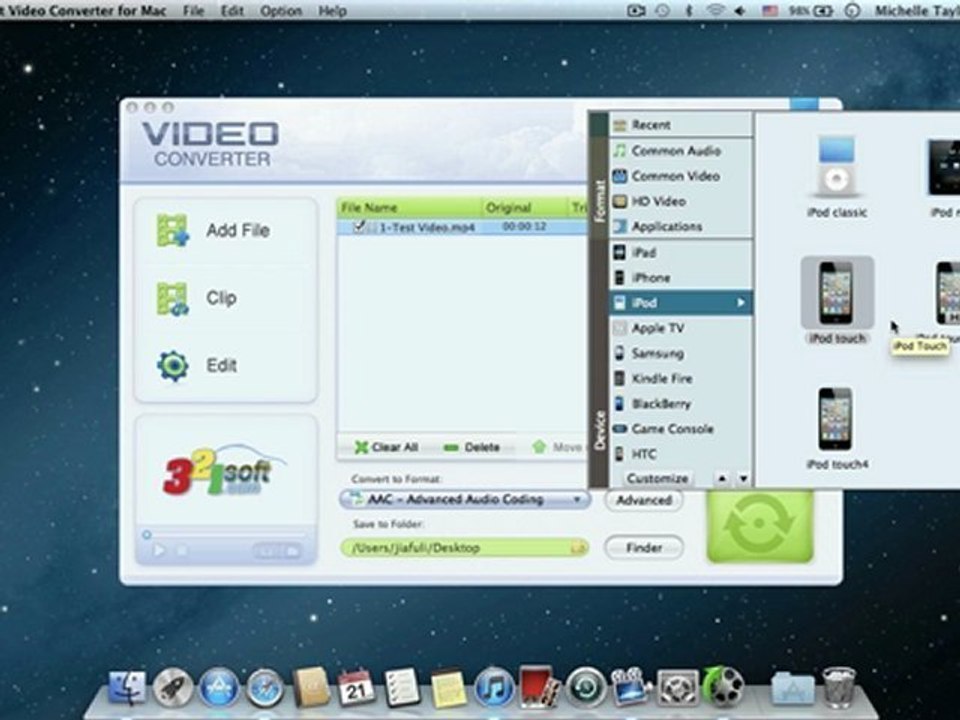
Task: Select the iPod classic device preset
Action: coord(836,176)
